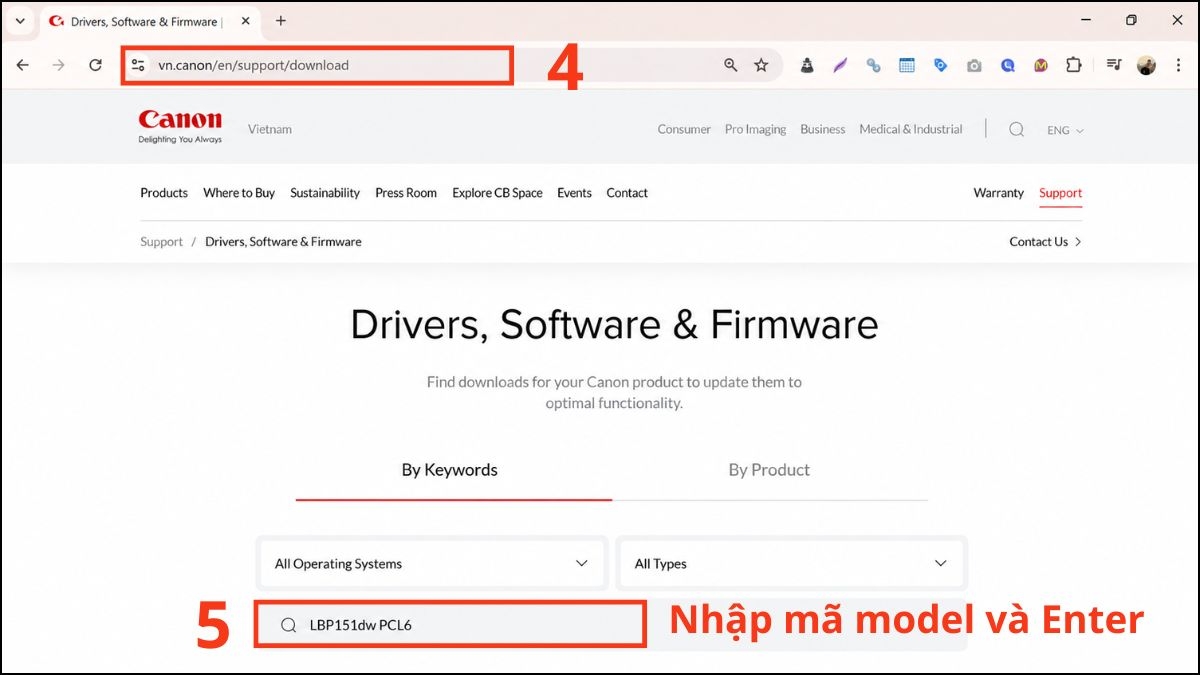Open the Business section
The width and height of the screenshot is (1200, 675).
(x=823, y=129)
